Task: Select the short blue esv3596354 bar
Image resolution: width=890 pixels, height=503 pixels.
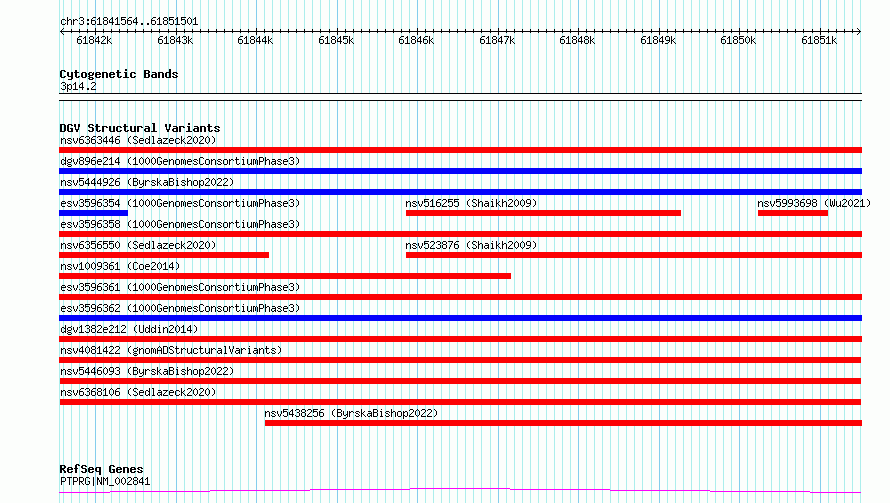Action: click(94, 213)
